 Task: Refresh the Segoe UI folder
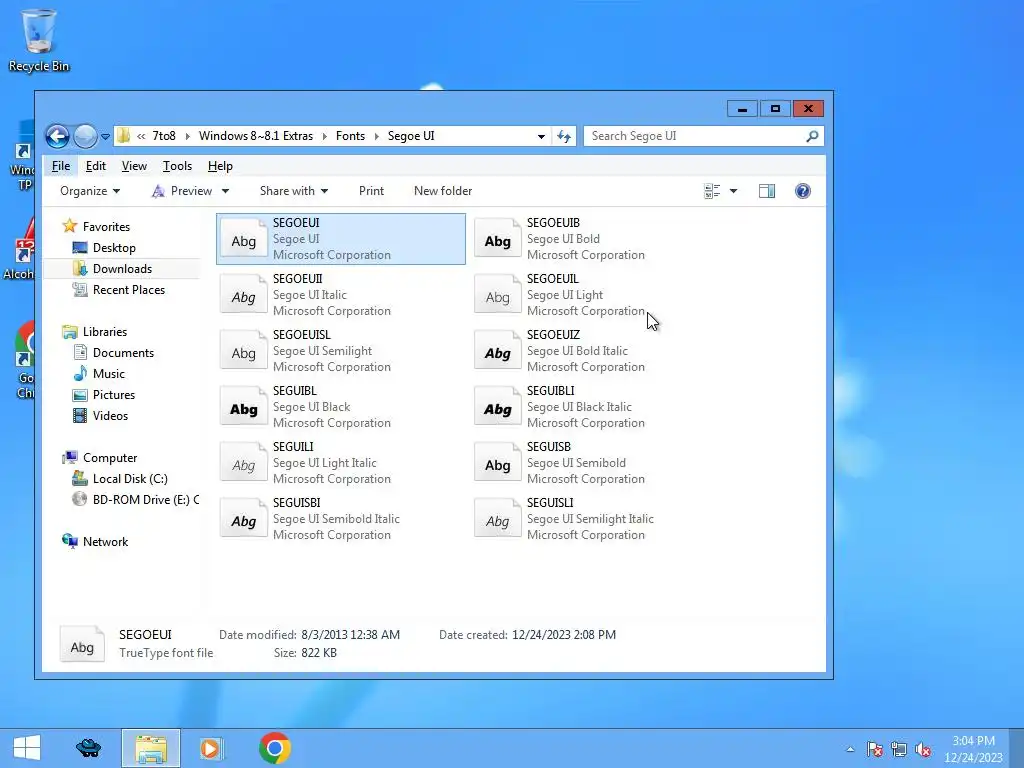pos(564,136)
